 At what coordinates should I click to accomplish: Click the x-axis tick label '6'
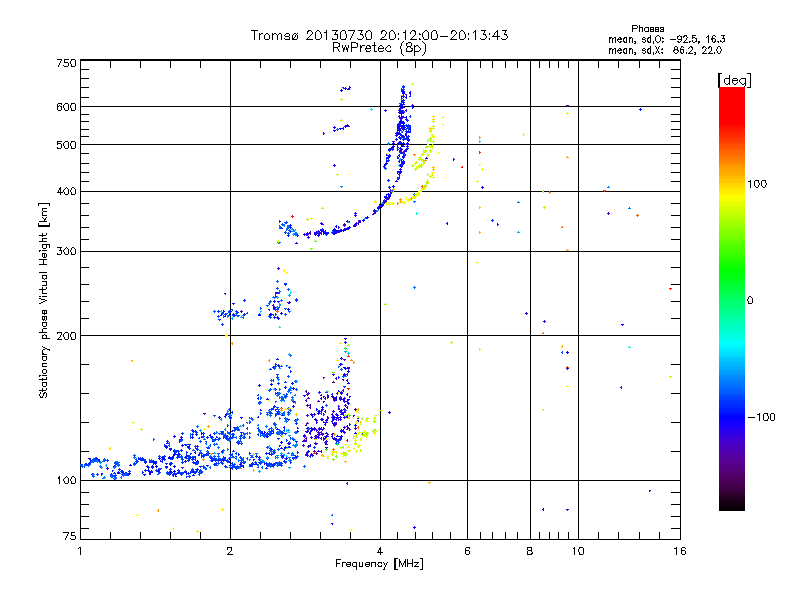click(x=467, y=551)
